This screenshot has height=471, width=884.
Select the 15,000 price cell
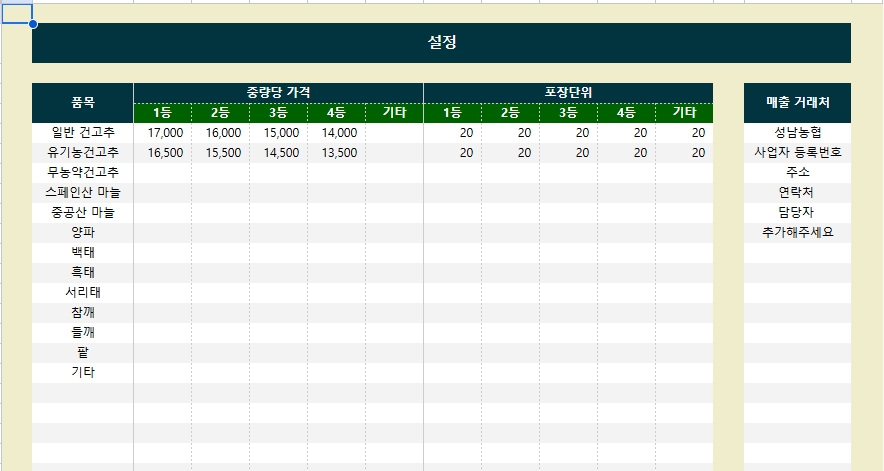click(279, 133)
